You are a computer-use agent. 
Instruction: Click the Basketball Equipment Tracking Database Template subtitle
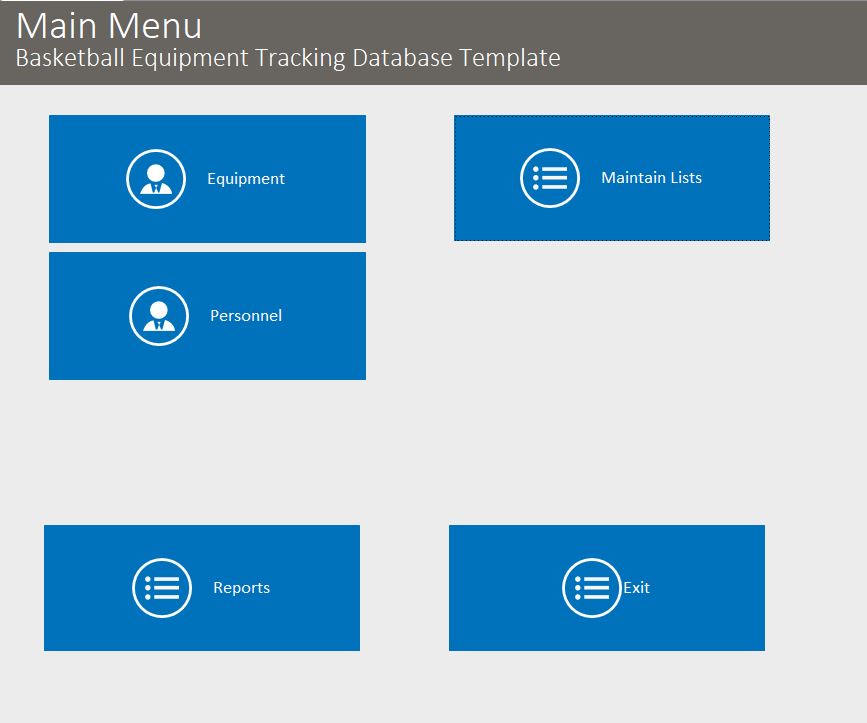point(288,58)
